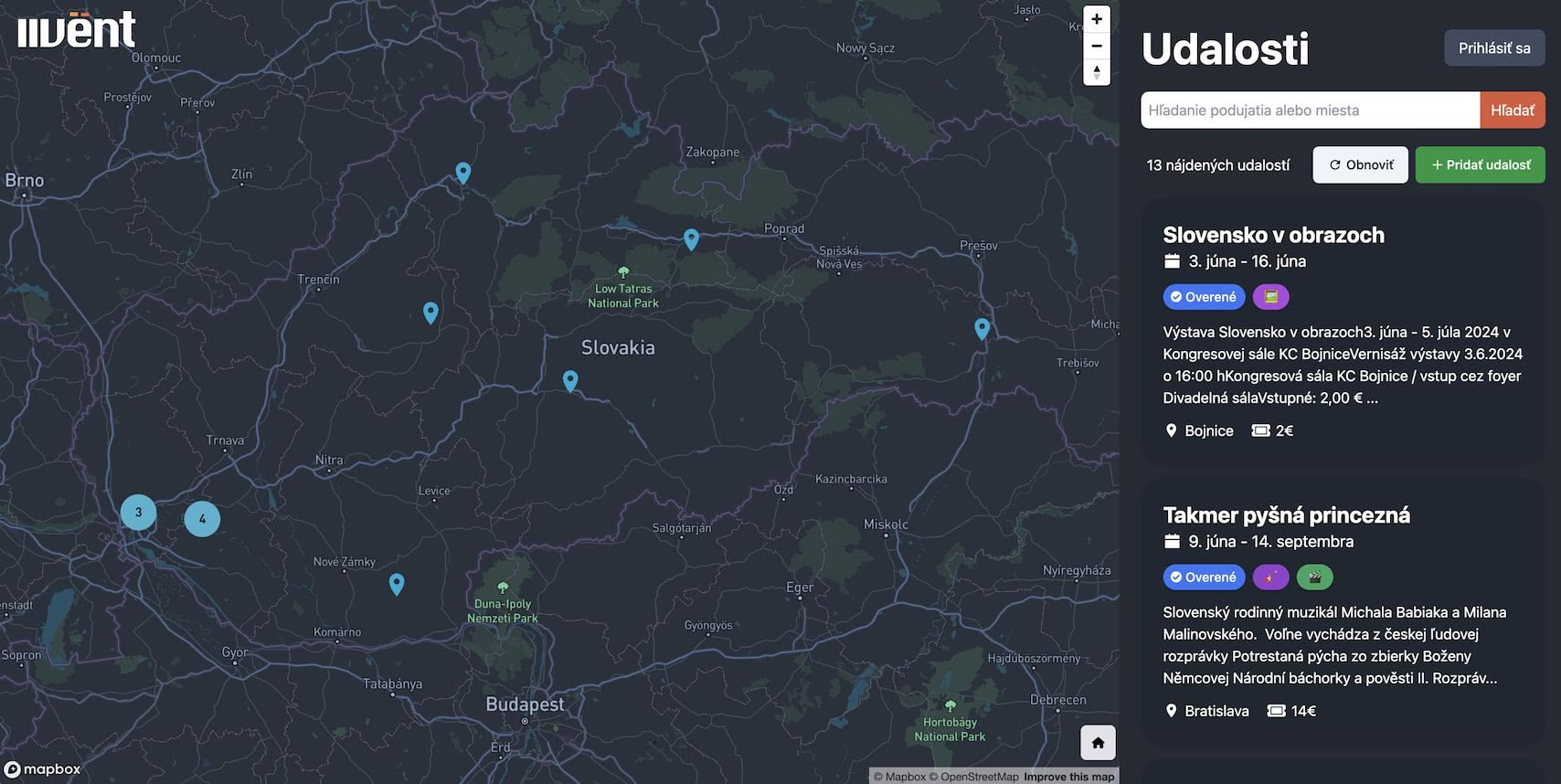Click the Overené badge on Slovensko v obrazoch

point(1204,297)
